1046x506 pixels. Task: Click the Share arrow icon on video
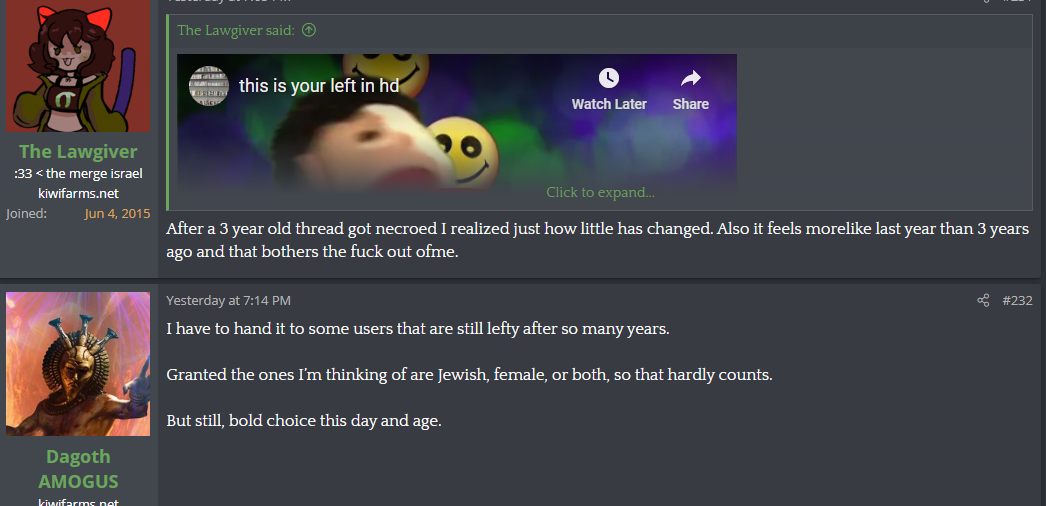coord(690,78)
